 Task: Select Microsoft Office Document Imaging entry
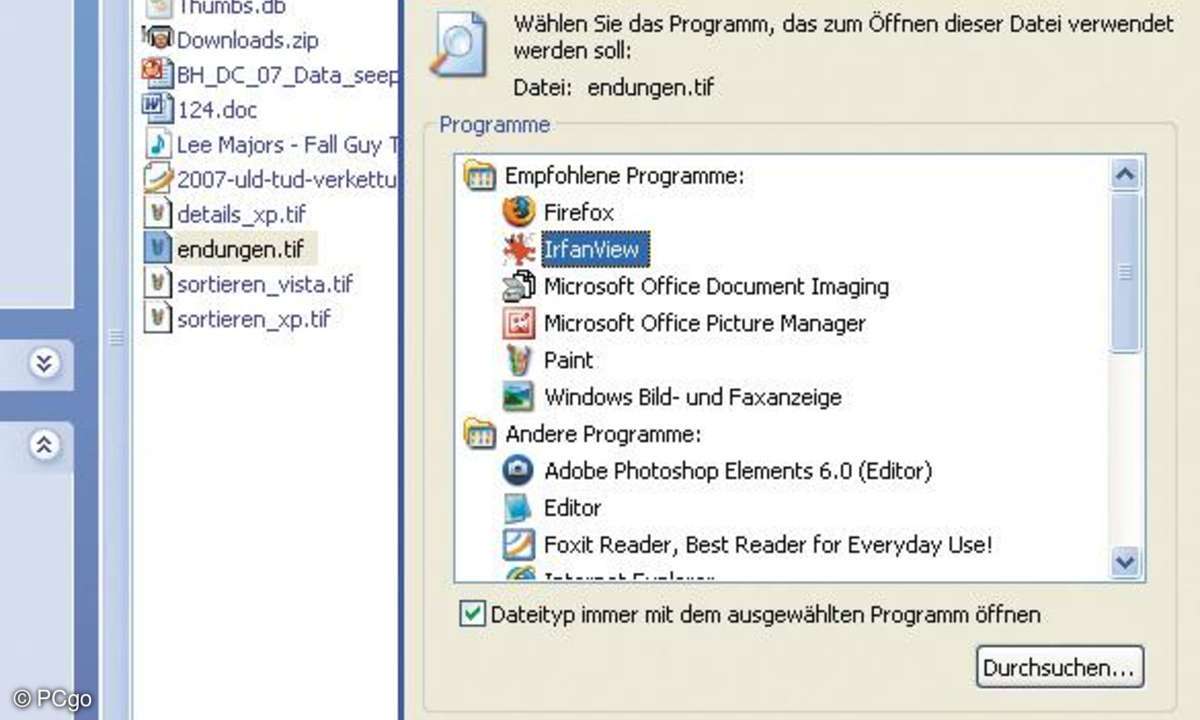click(716, 286)
